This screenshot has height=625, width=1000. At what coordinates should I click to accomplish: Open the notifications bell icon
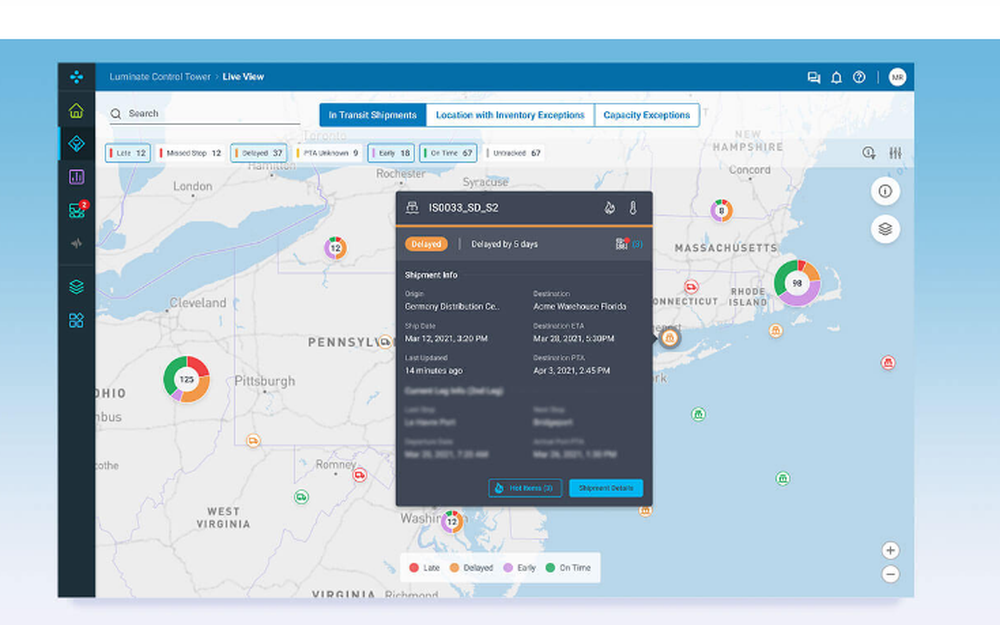[x=836, y=77]
